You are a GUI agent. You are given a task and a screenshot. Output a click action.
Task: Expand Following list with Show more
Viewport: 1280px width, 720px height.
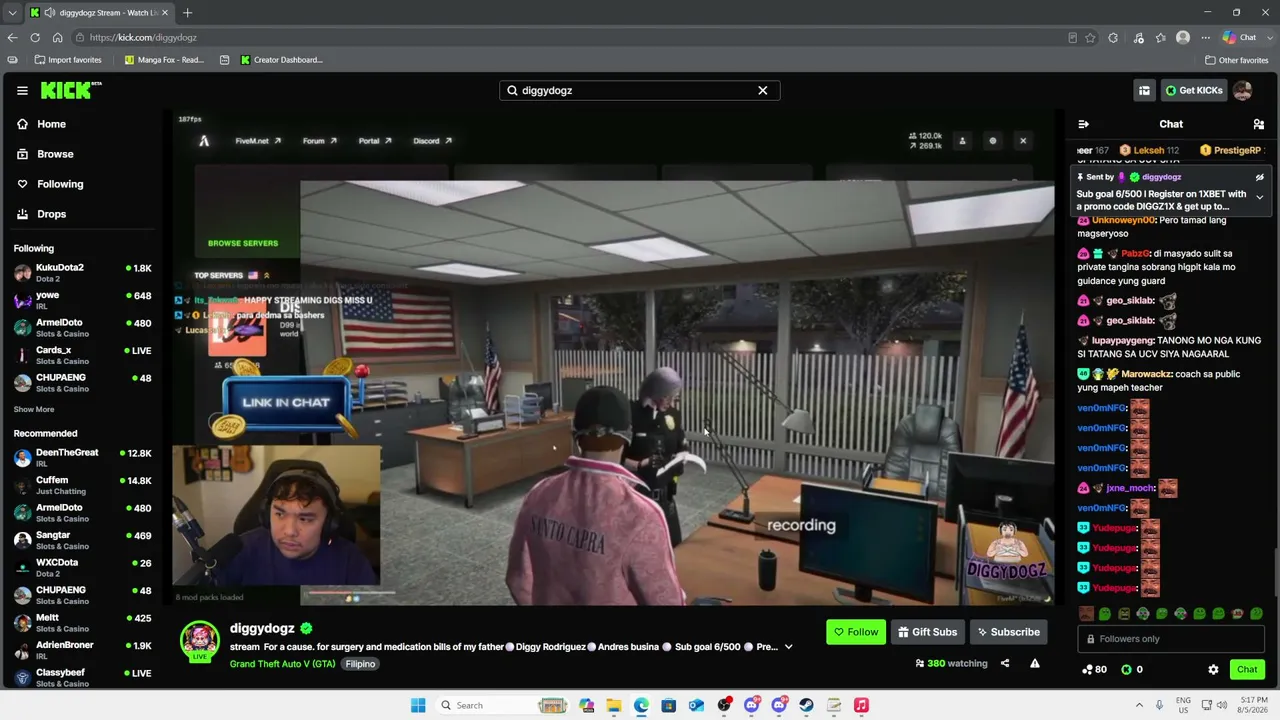[34, 409]
